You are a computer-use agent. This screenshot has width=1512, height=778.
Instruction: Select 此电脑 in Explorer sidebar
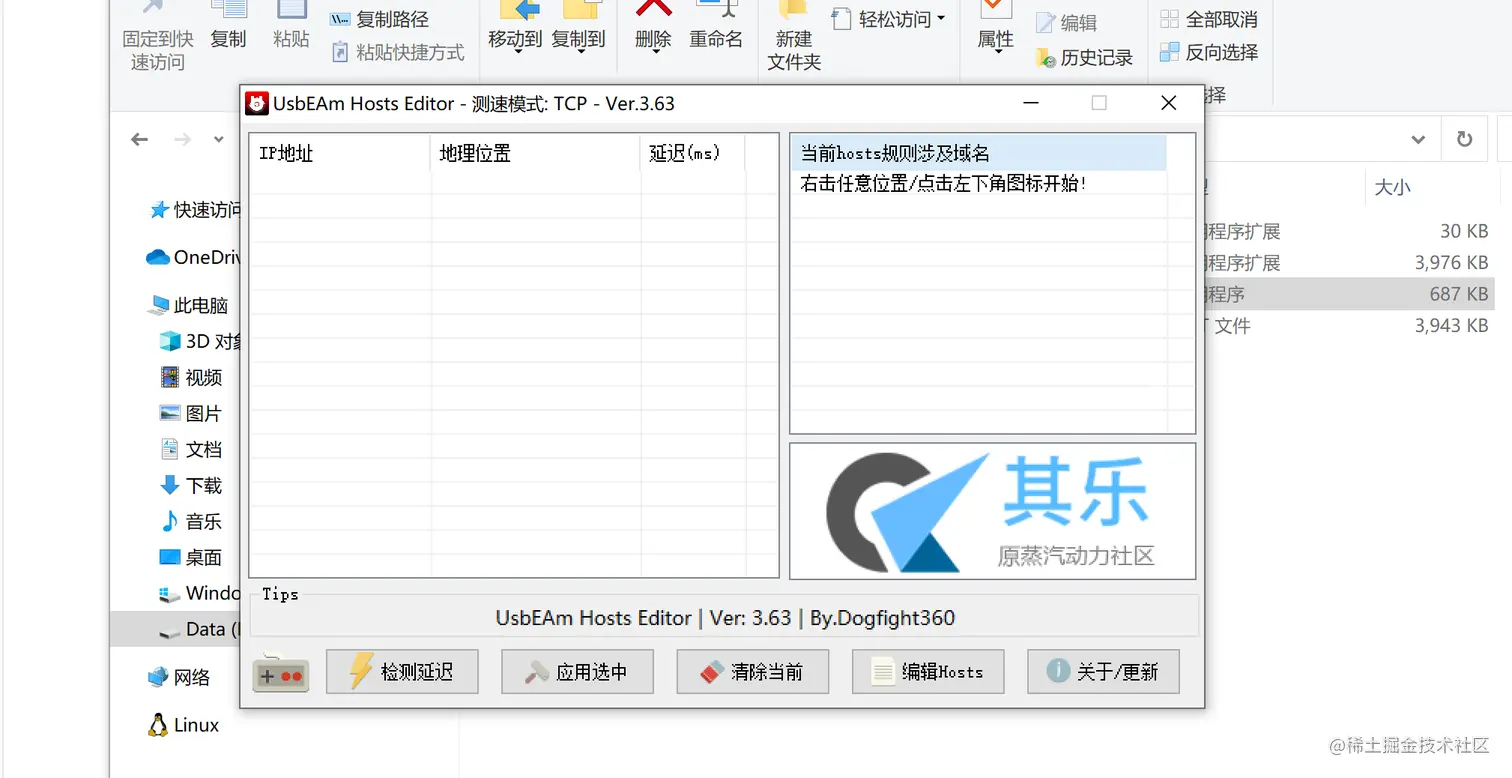click(x=188, y=305)
